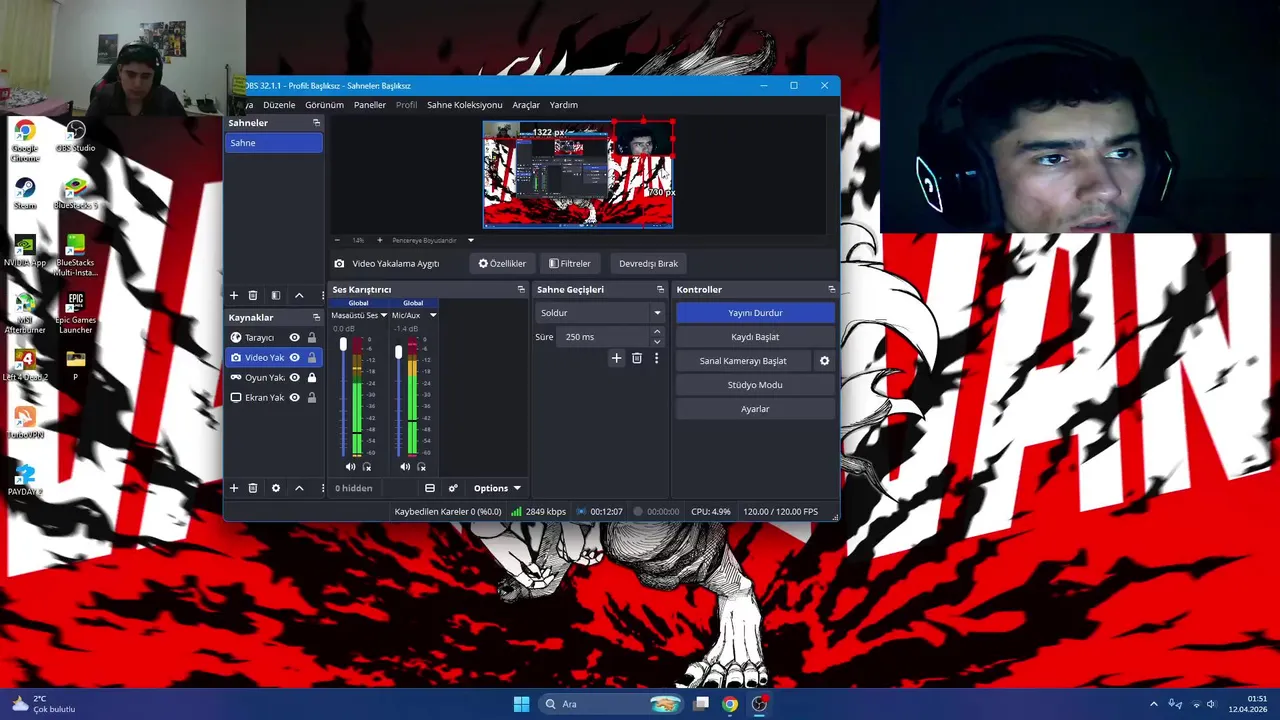This screenshot has width=1280, height=720.
Task: Open source properties gear in Kaynaklar toolbar
Action: (x=276, y=488)
